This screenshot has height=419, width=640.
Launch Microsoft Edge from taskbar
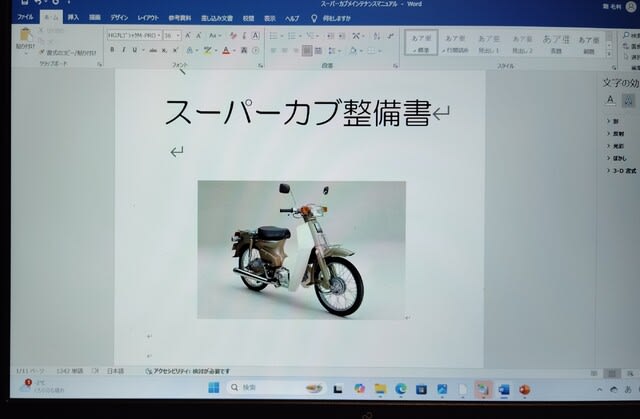pyautogui.click(x=401, y=389)
